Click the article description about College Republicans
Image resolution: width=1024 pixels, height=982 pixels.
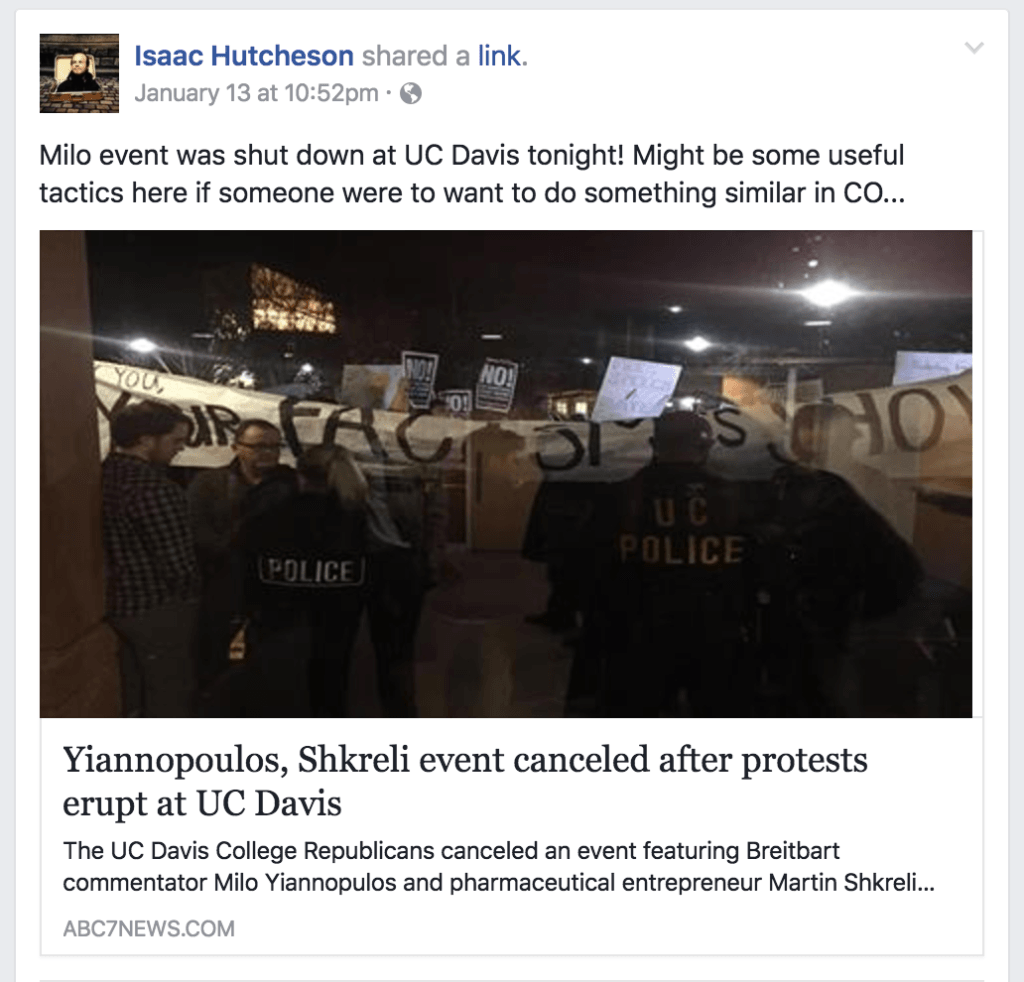click(x=498, y=866)
